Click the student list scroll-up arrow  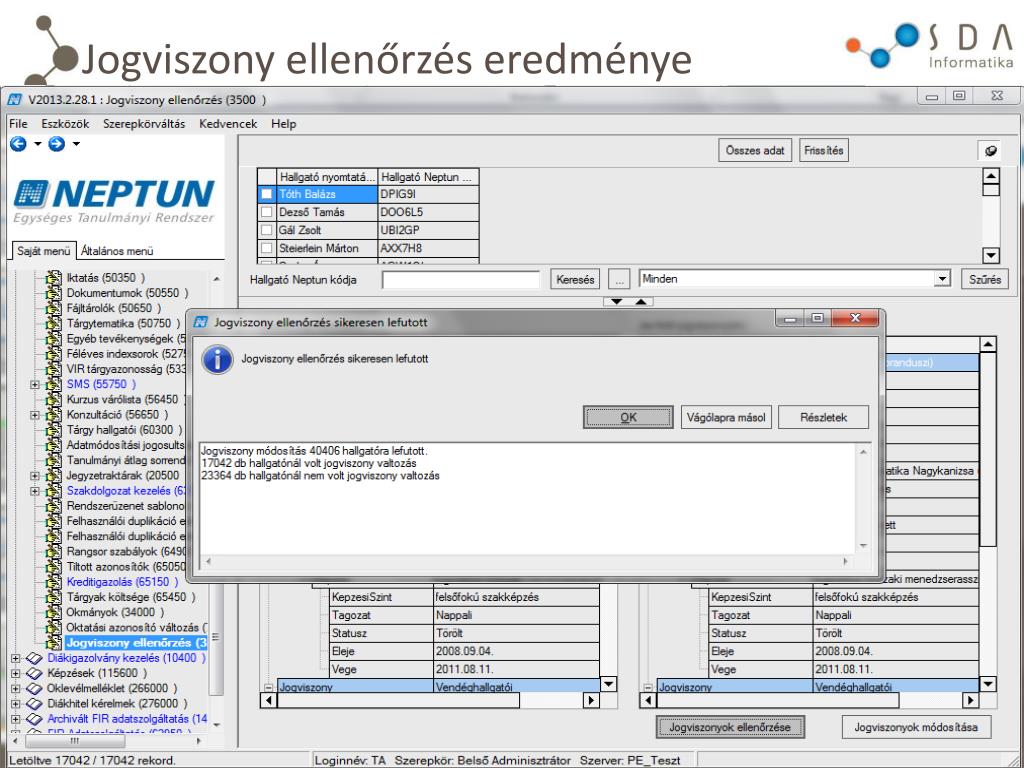click(991, 176)
